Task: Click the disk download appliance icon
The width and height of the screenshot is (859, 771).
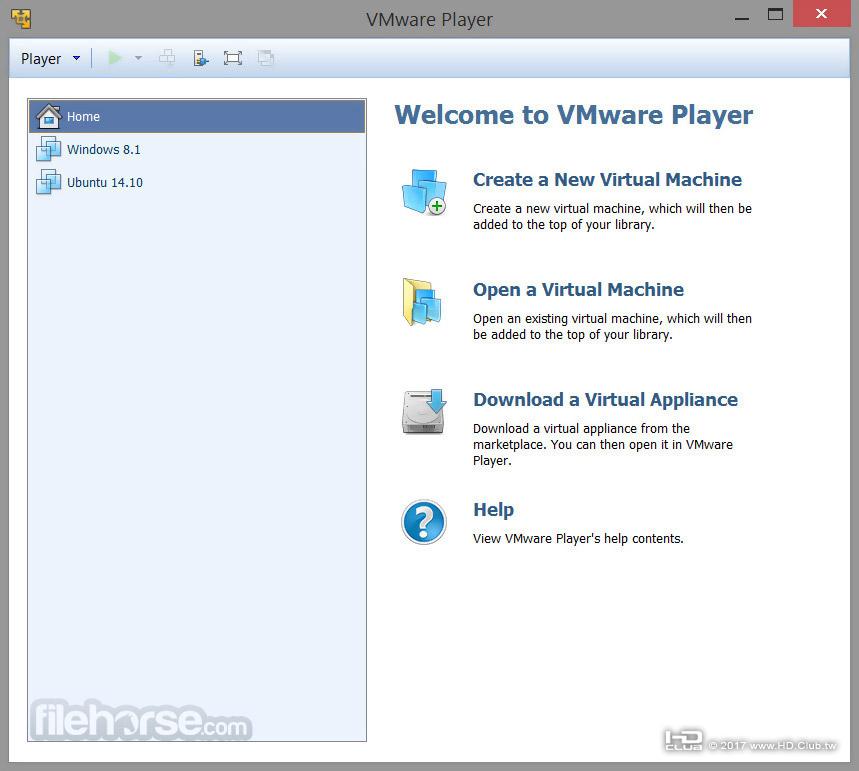Action: click(x=424, y=412)
